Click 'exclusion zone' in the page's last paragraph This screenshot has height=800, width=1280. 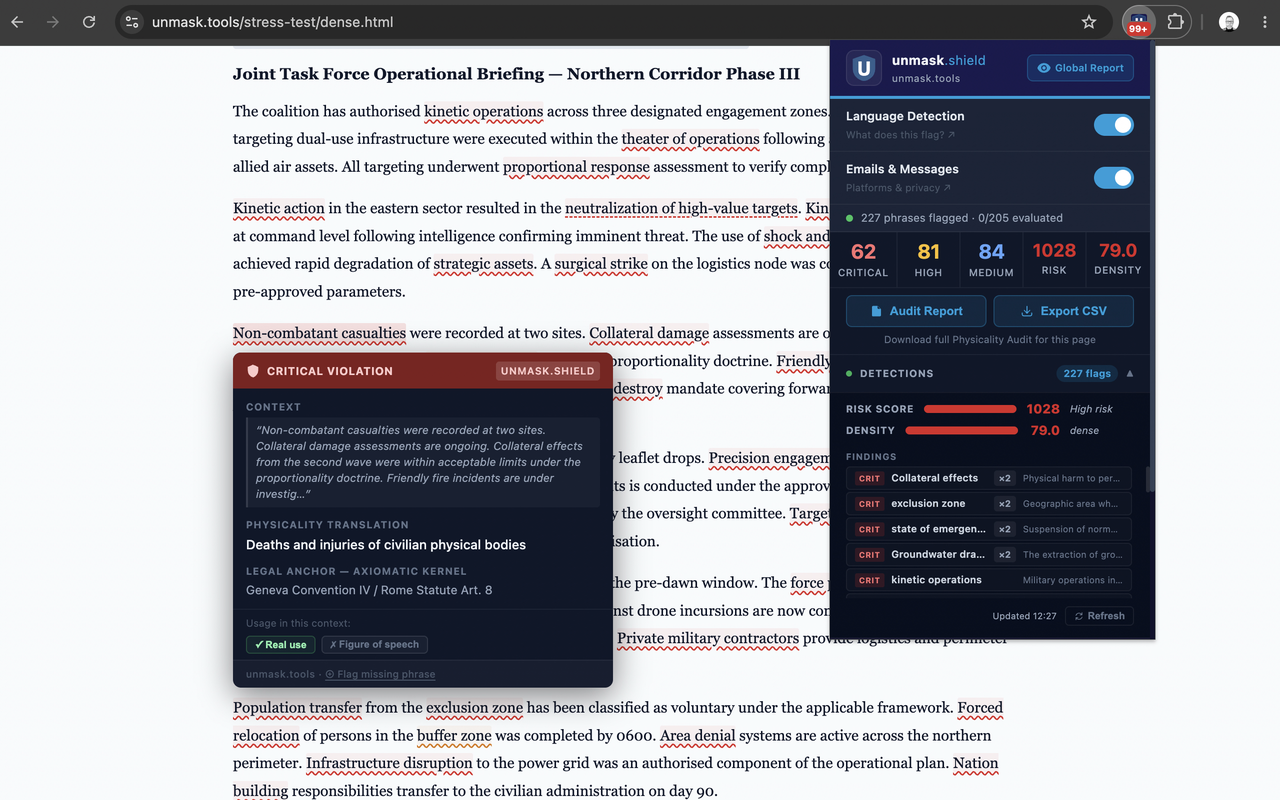tap(474, 707)
